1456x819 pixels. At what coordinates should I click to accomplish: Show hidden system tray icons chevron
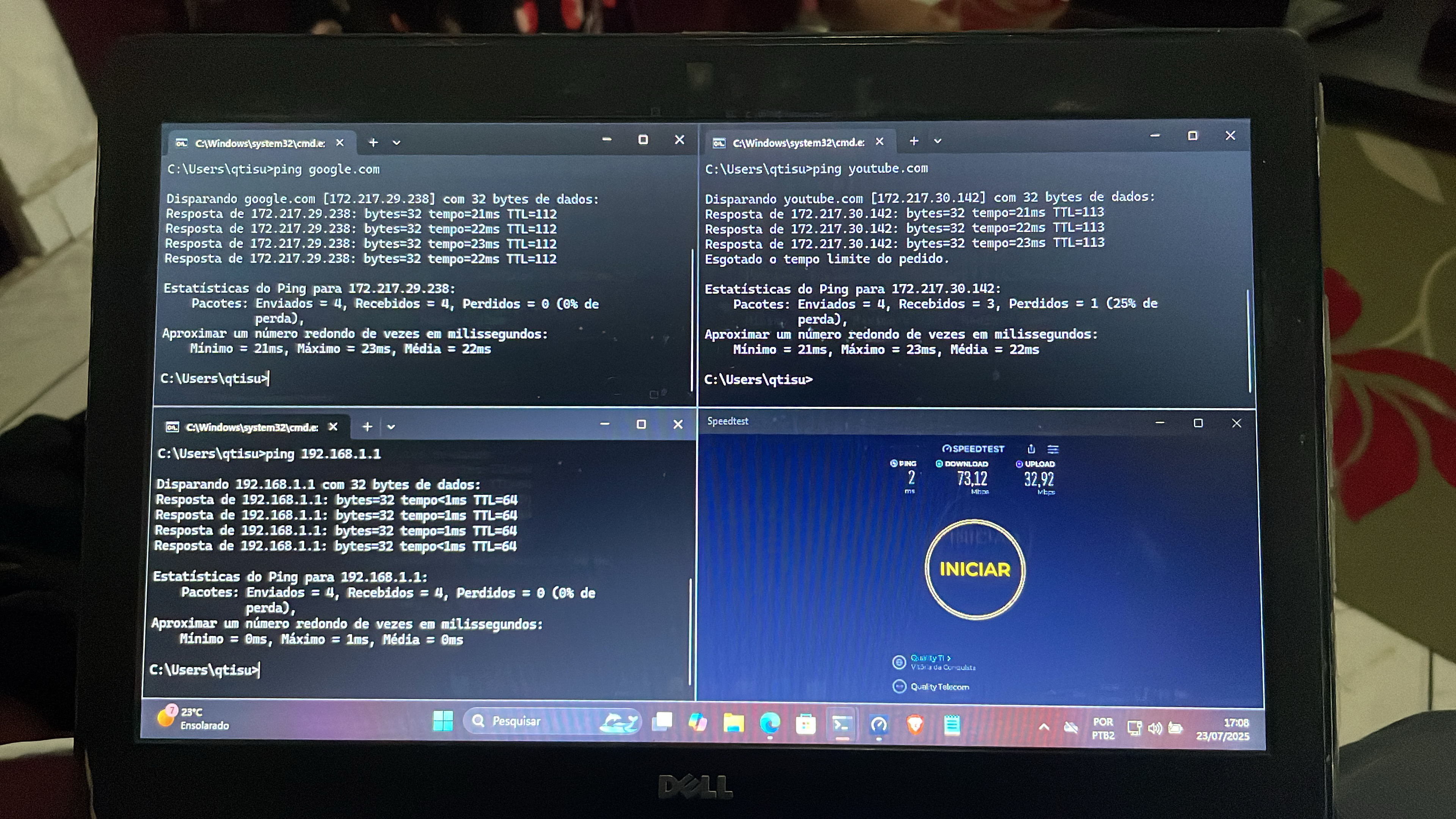(x=1044, y=728)
